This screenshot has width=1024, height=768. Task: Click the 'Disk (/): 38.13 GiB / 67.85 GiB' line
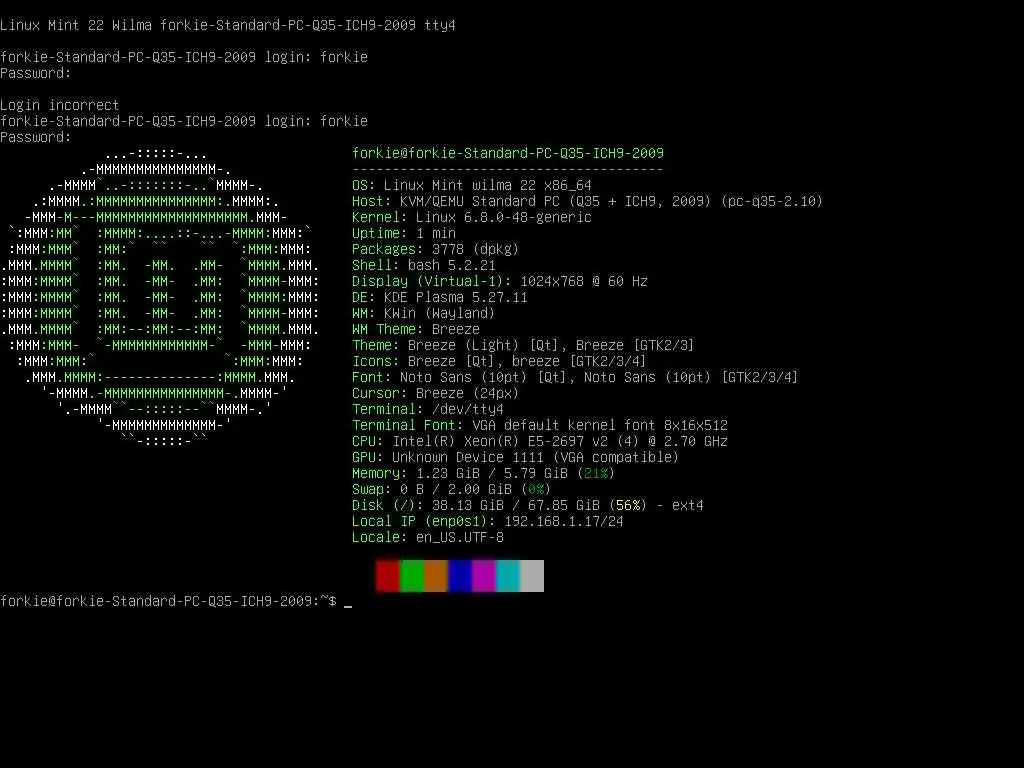[528, 505]
